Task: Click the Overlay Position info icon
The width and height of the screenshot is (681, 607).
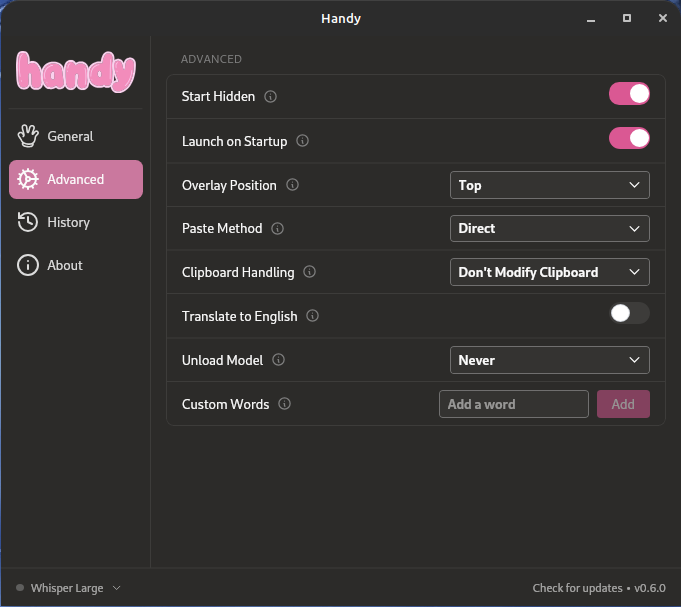Action: 293,185
